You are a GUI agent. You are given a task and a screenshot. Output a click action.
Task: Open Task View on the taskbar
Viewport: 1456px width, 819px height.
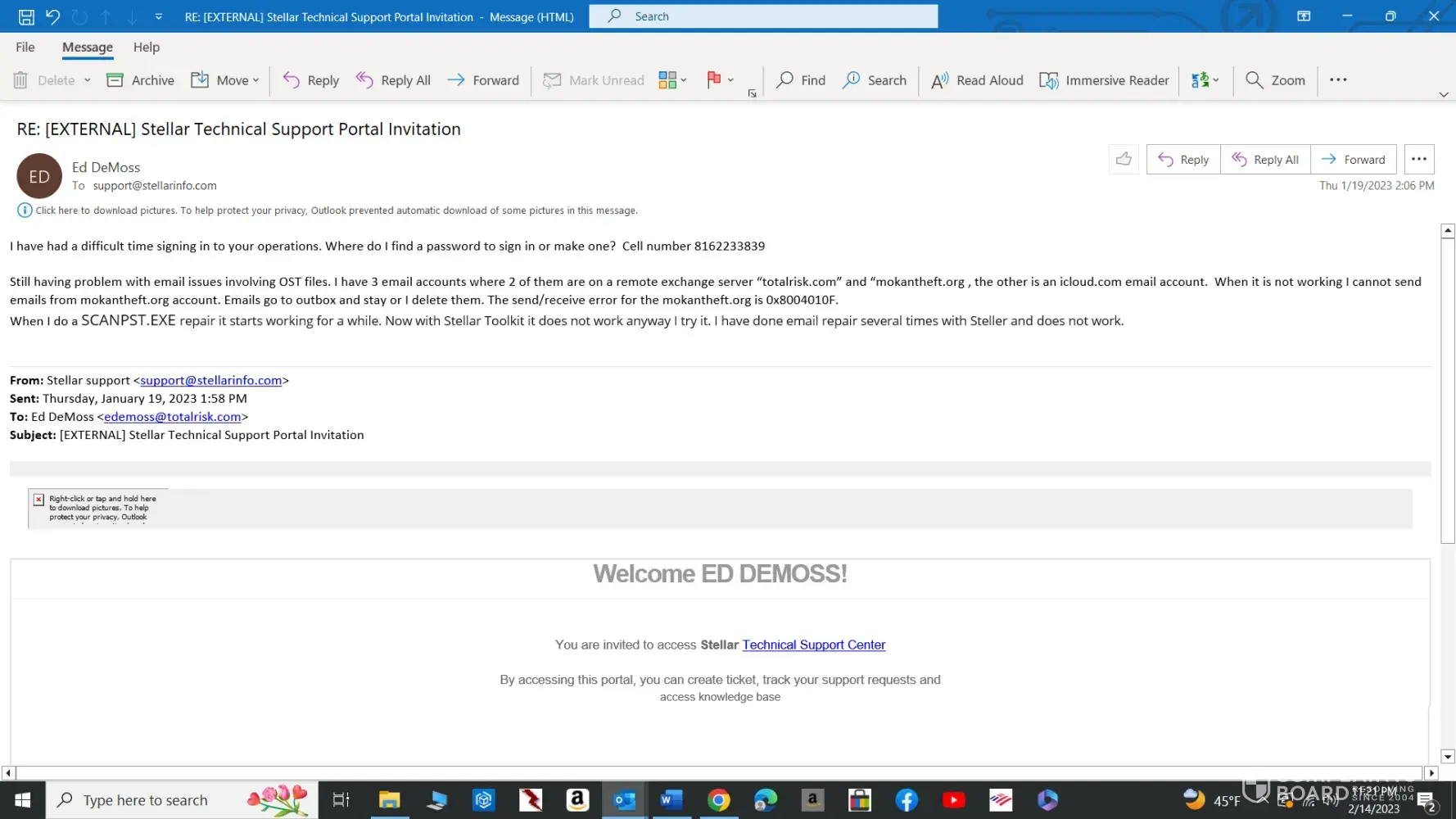click(x=341, y=800)
